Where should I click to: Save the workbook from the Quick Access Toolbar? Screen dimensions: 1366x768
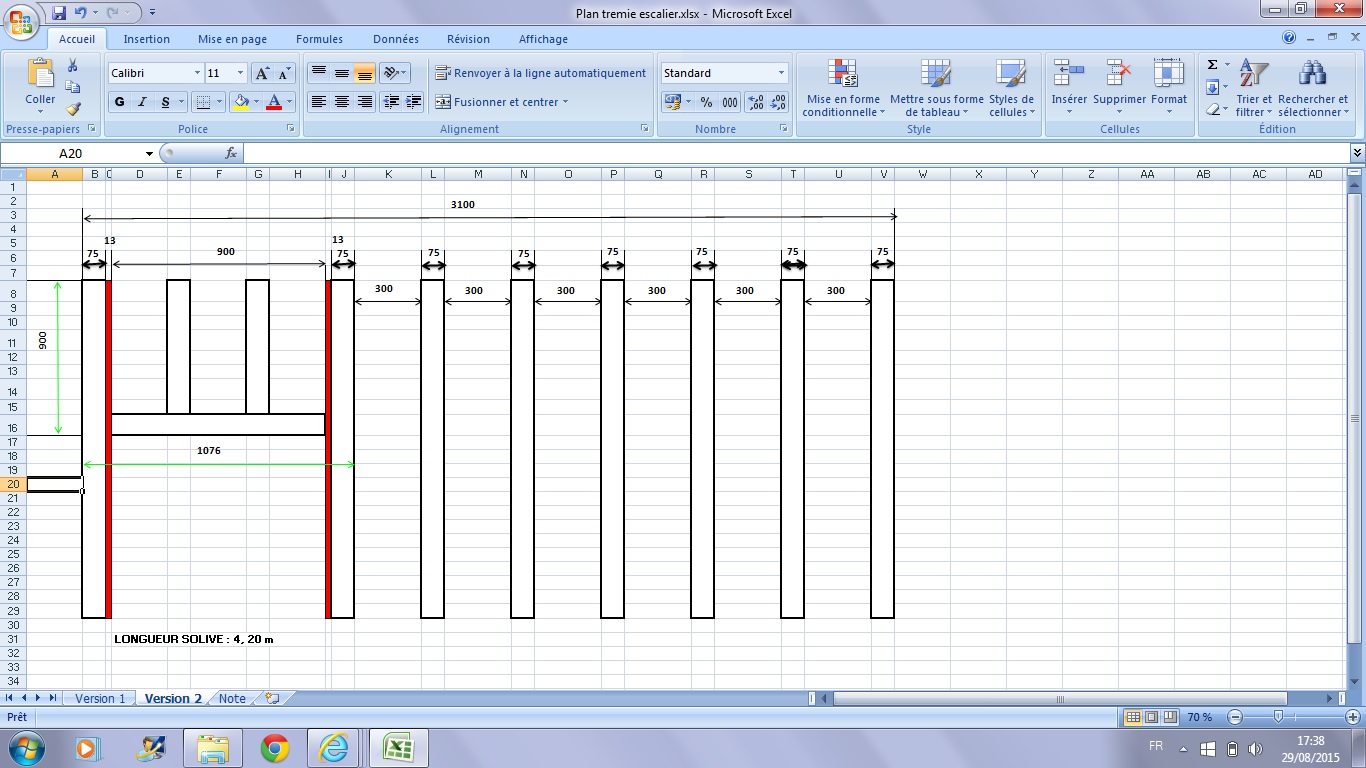tap(58, 13)
